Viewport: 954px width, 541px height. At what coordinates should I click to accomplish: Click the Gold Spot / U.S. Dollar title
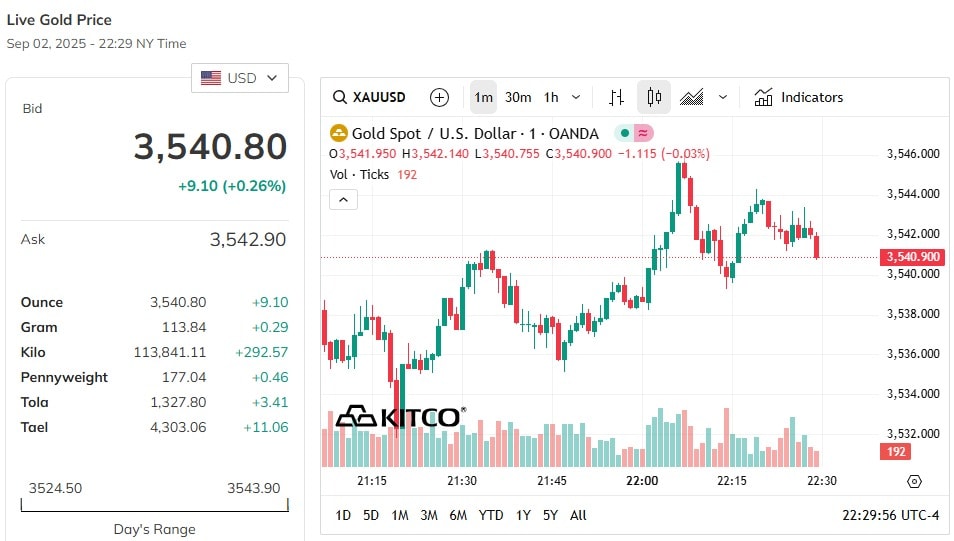pos(475,133)
